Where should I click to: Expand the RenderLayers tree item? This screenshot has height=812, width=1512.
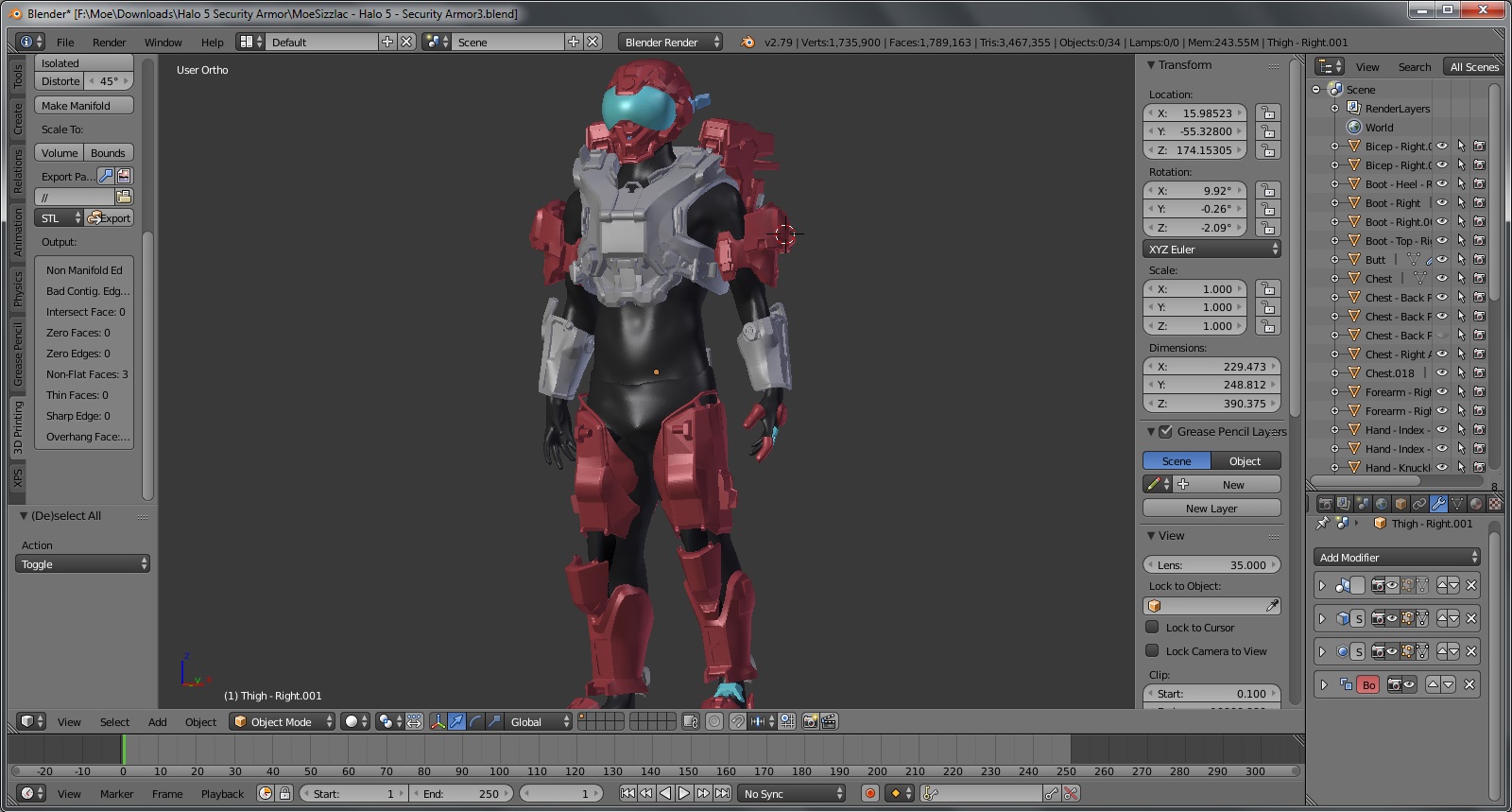(x=1334, y=109)
